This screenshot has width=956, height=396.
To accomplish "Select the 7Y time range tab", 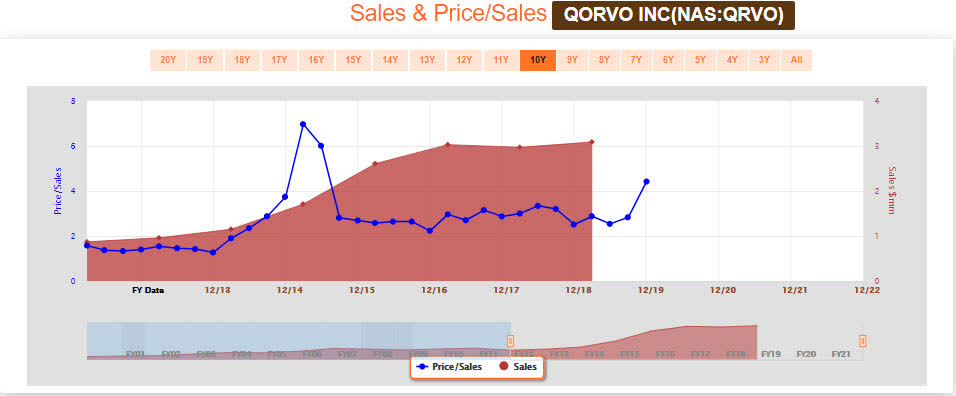I will 636,60.
